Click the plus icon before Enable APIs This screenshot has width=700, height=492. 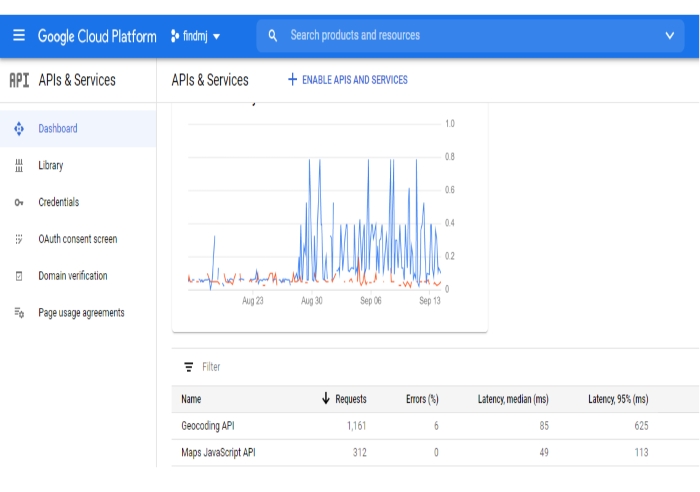(292, 80)
